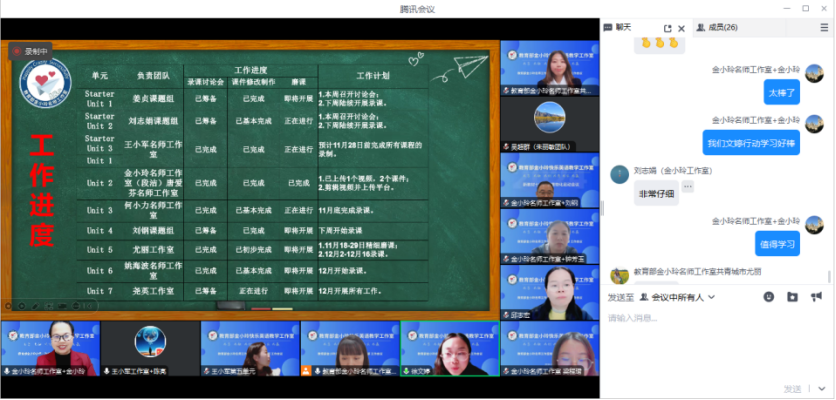Select the 金小玲名师工作室+钟芳玉 video tile
Screen dimensions: 836x400
550,237
